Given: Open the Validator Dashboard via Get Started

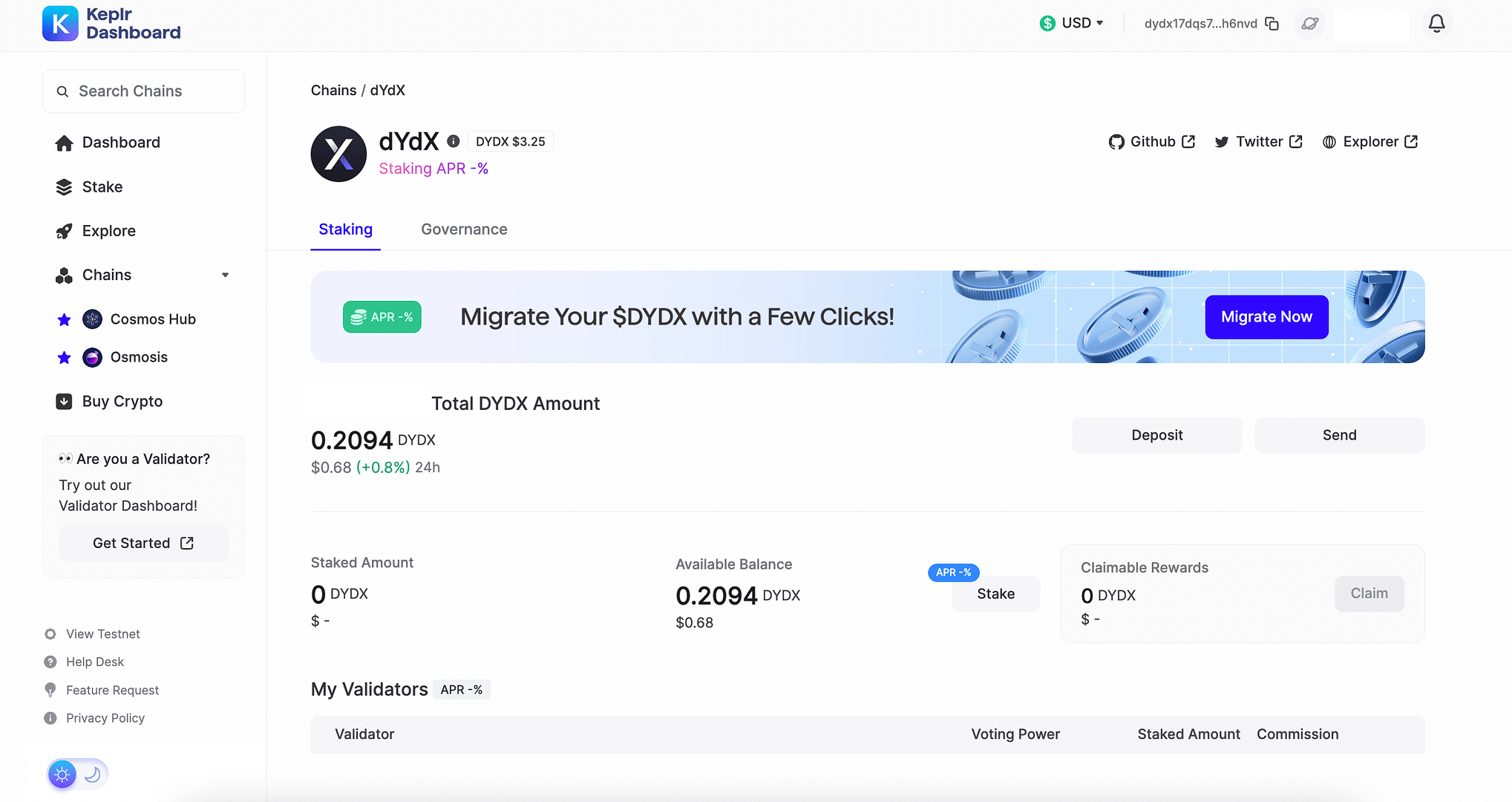Looking at the screenshot, I should pyautogui.click(x=143, y=543).
